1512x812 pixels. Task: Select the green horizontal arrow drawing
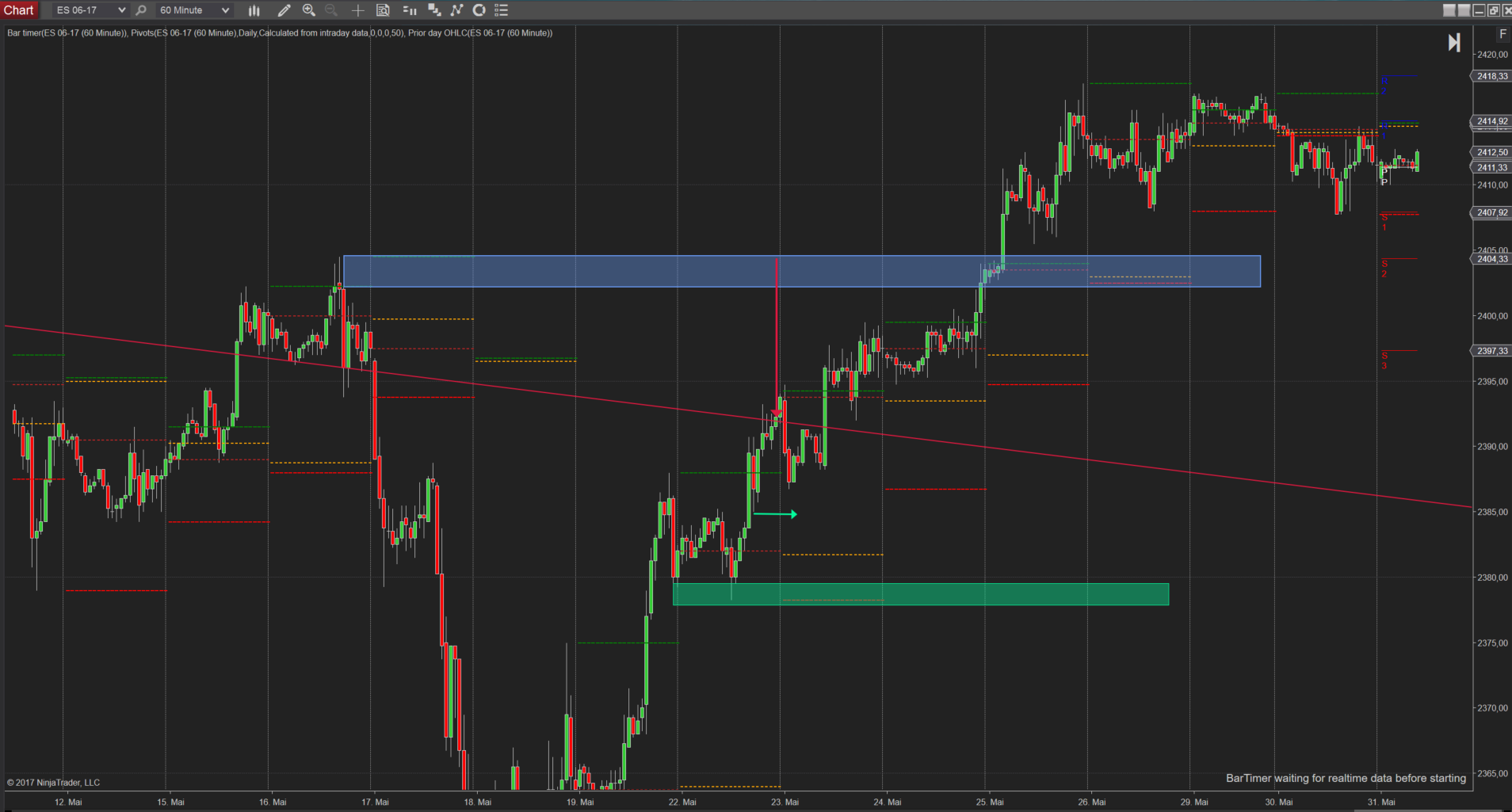[775, 514]
